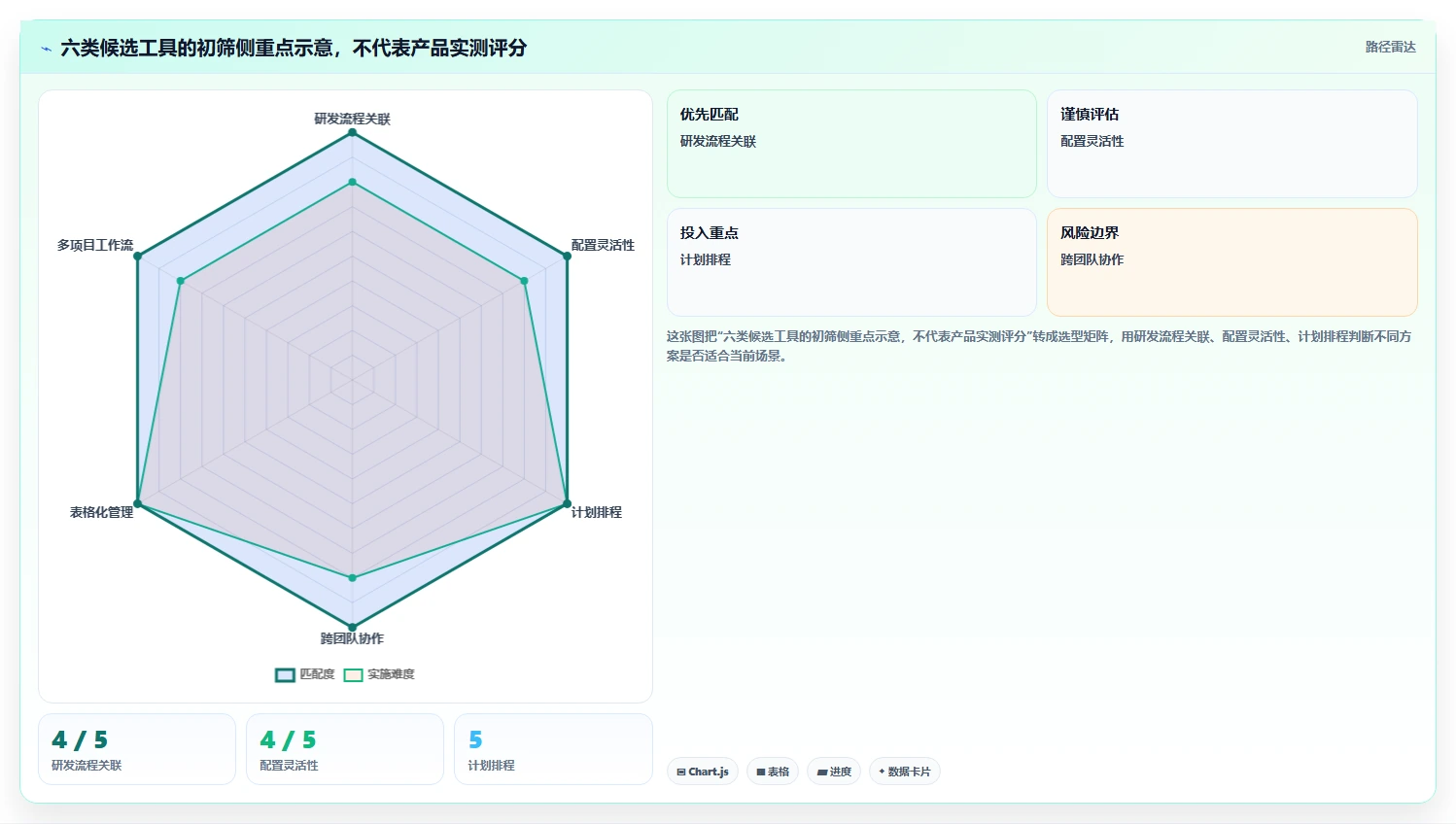The width and height of the screenshot is (1456, 824).
Task: Click 配置灵活性 text inside the 谨慎评估 card
Action: click(x=1092, y=141)
